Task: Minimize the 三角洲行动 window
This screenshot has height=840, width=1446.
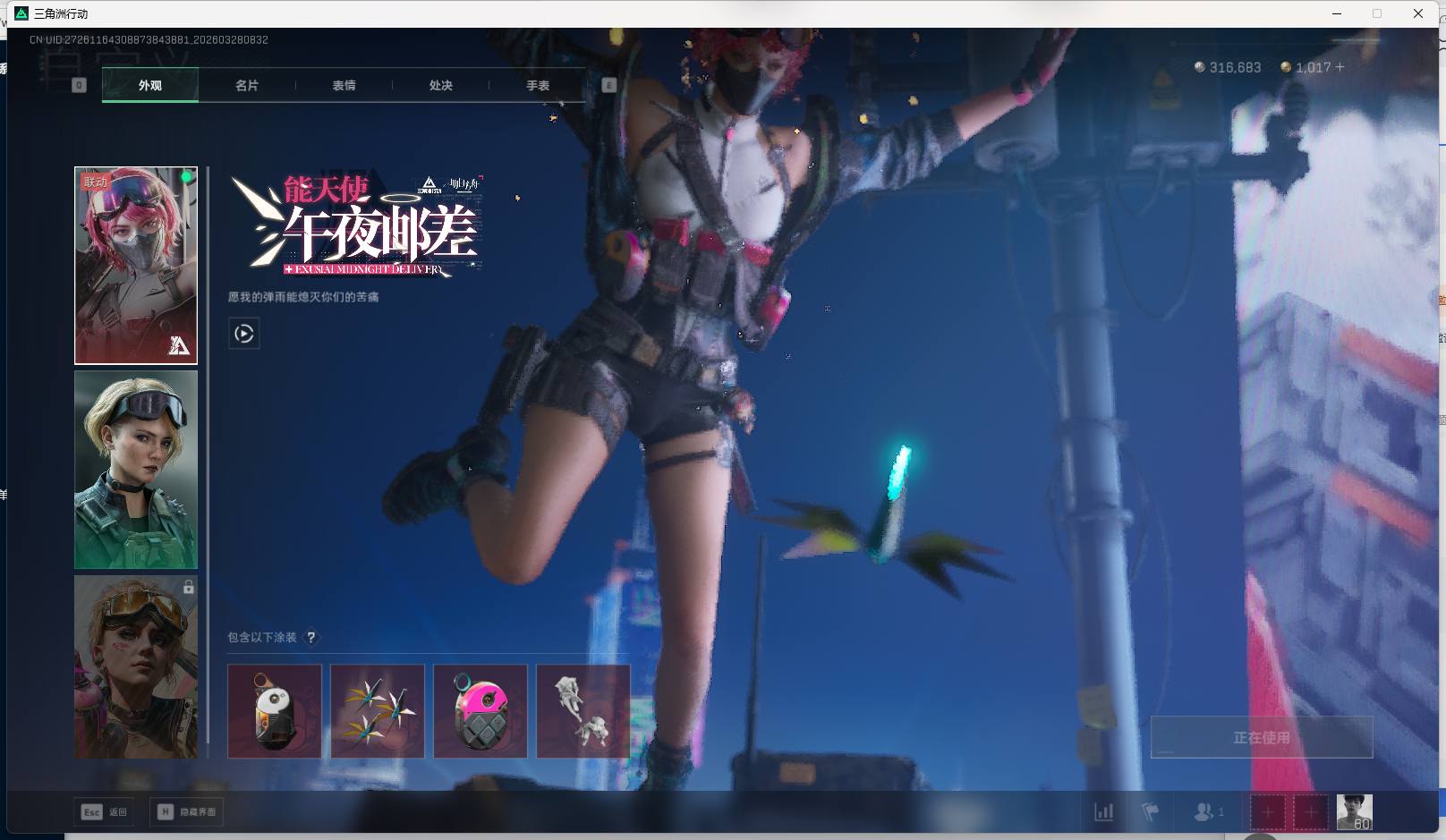Action: click(1337, 13)
